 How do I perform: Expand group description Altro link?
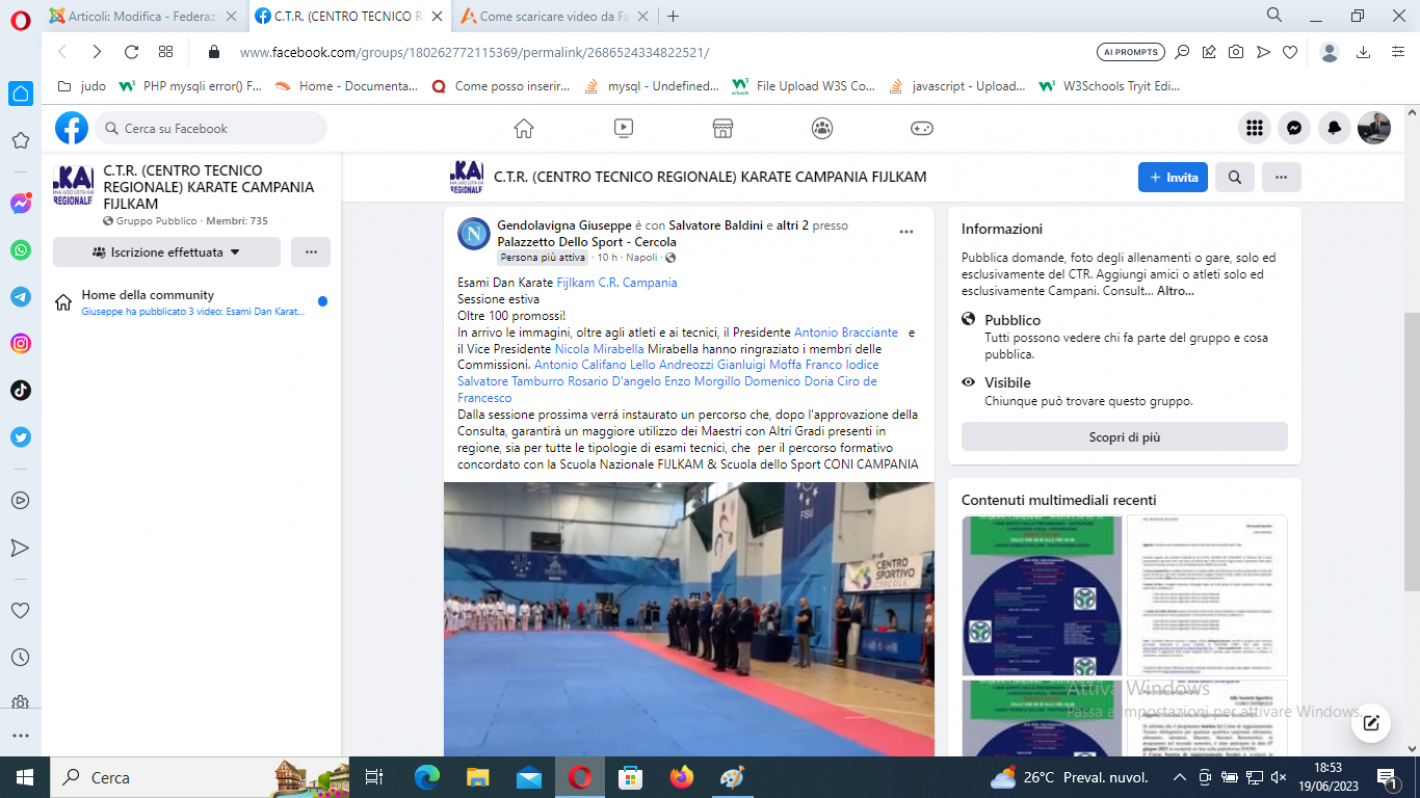[1175, 291]
